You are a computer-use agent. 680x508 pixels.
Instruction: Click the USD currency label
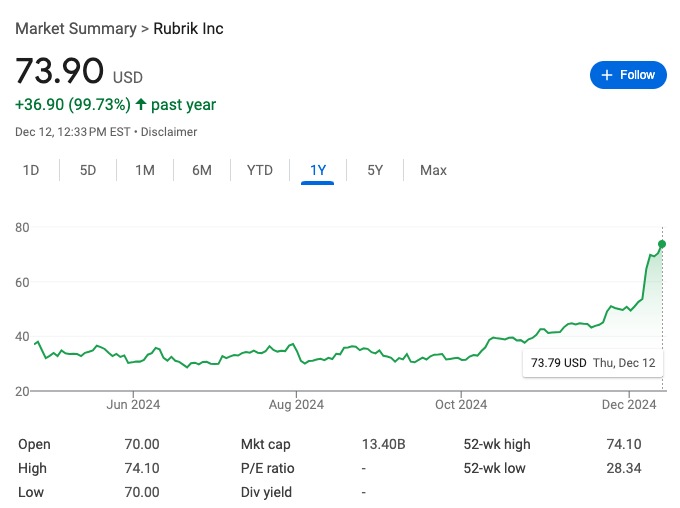(128, 78)
